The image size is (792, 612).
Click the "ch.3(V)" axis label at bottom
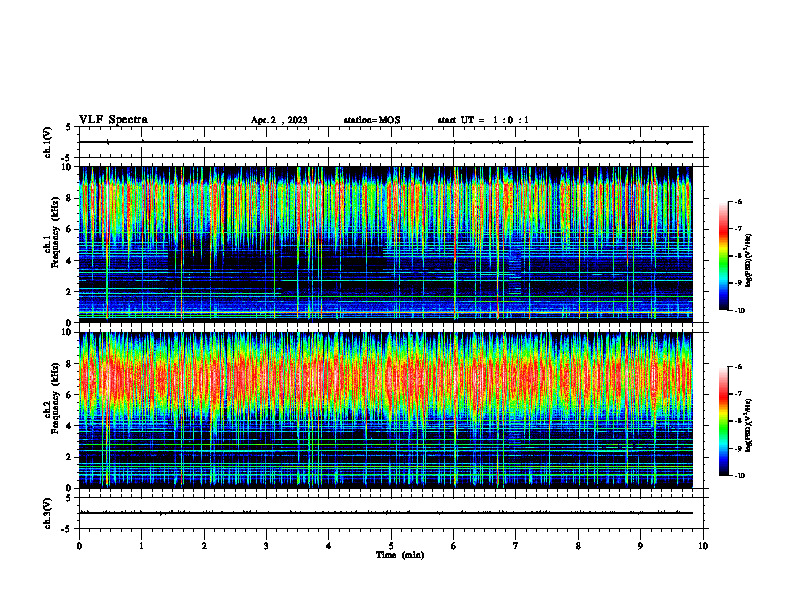[47, 513]
